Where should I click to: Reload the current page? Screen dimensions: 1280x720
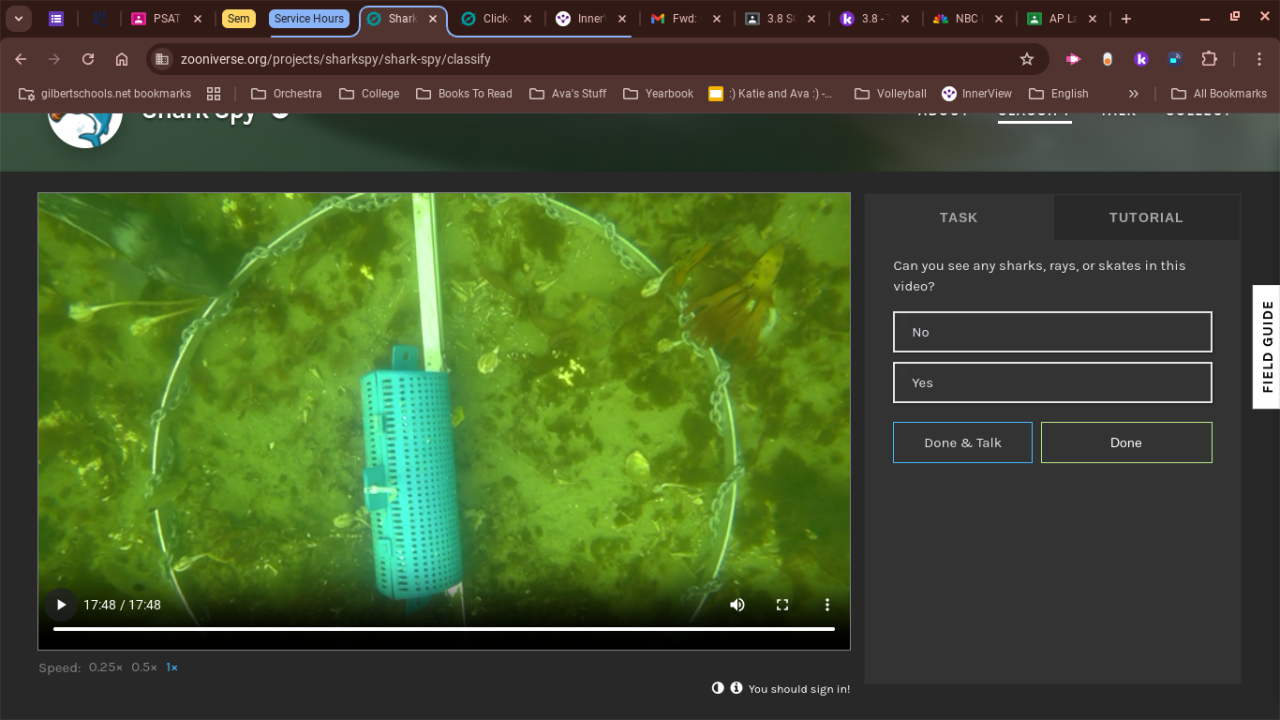pos(88,59)
